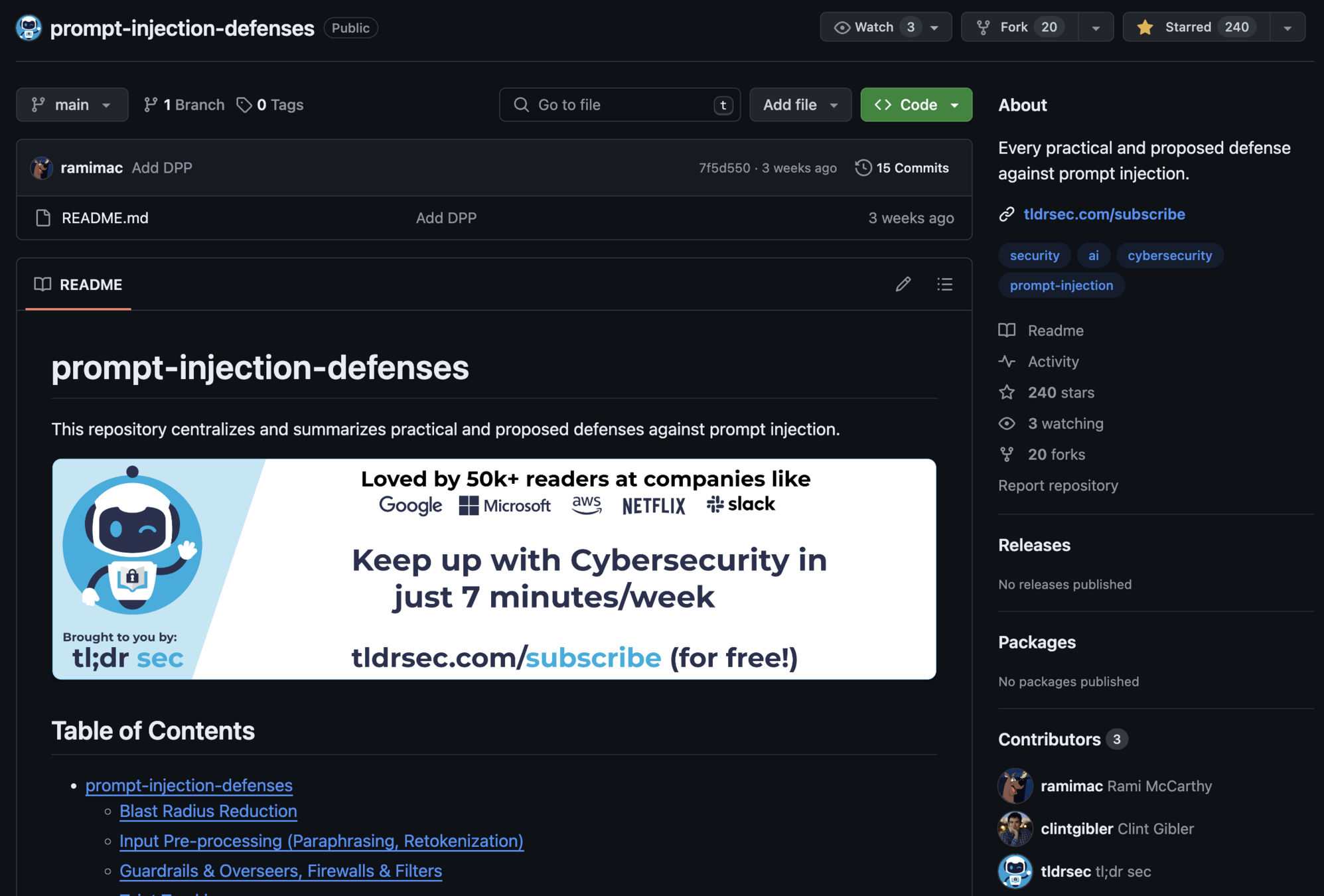Click the tl;dr sec newsletter banner image
This screenshot has height=896, width=1324.
[x=494, y=569]
